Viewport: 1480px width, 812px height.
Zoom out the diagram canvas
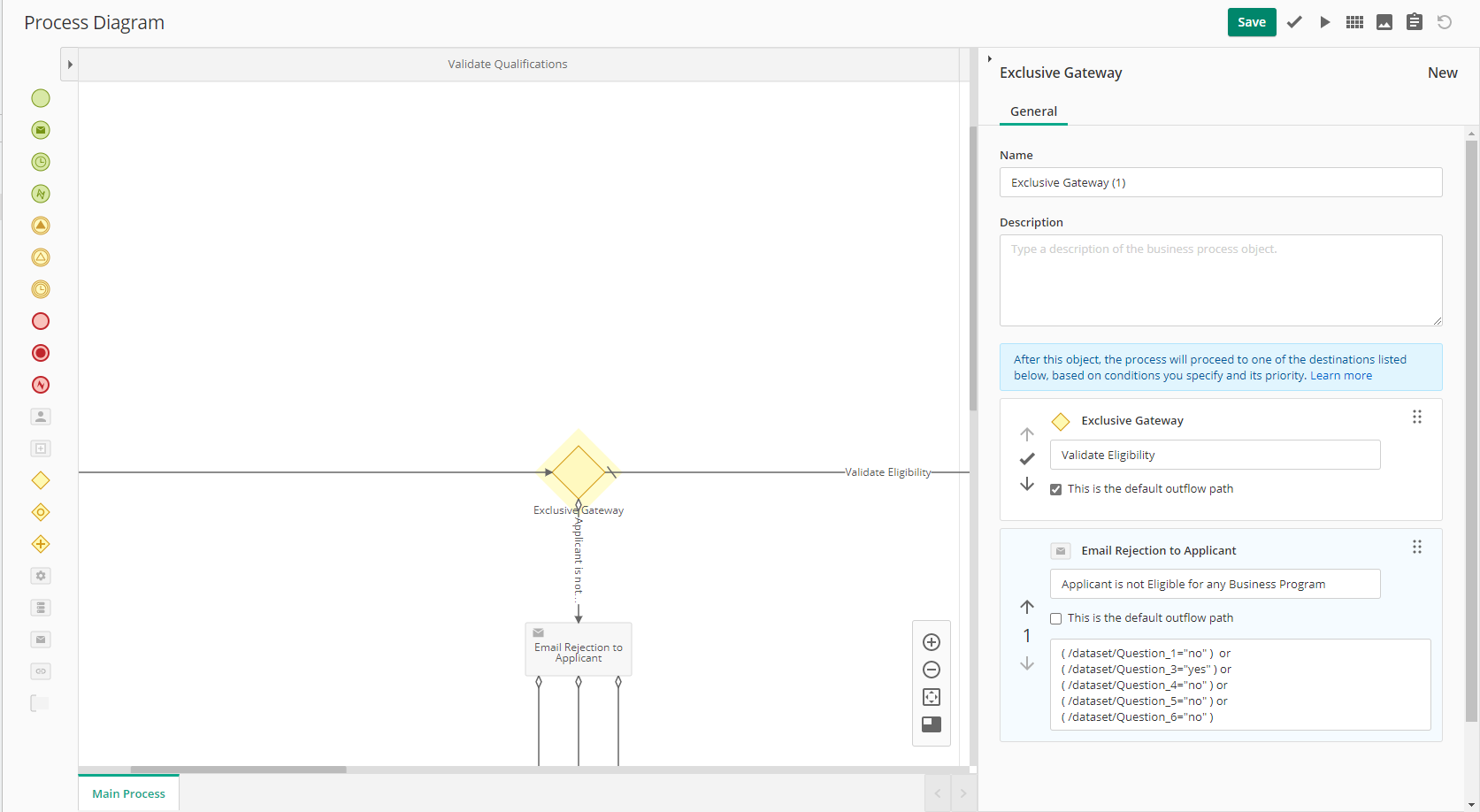click(932, 670)
